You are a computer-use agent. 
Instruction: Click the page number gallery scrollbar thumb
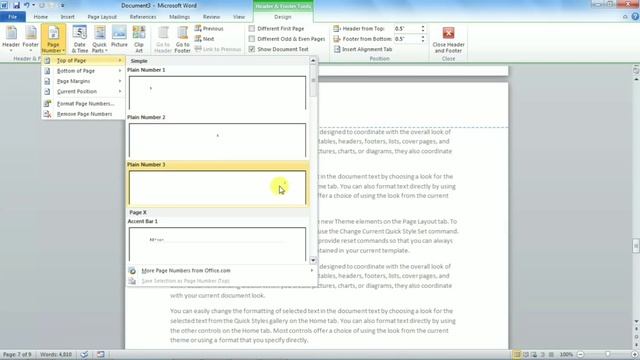click(x=313, y=81)
